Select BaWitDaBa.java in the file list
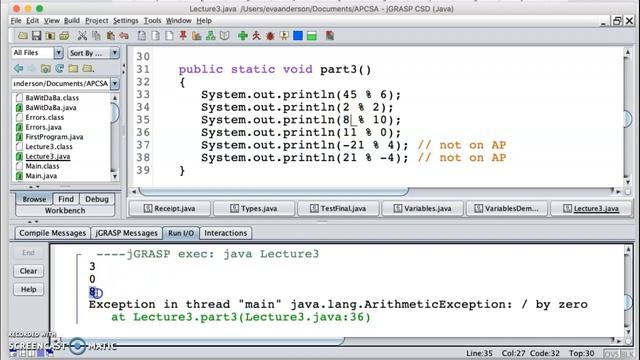 click(51, 108)
